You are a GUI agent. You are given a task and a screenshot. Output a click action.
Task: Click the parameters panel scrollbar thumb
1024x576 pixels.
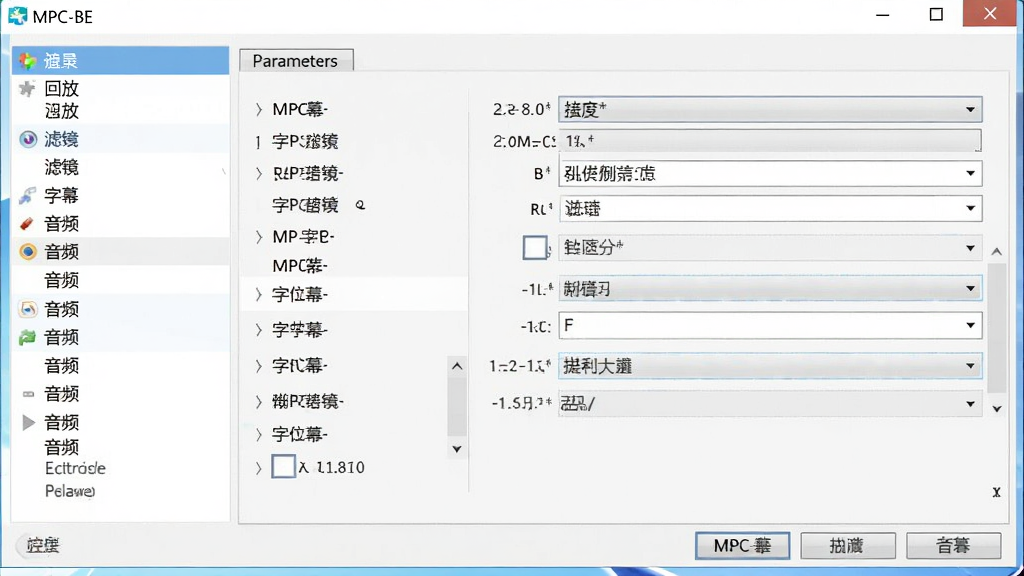997,328
